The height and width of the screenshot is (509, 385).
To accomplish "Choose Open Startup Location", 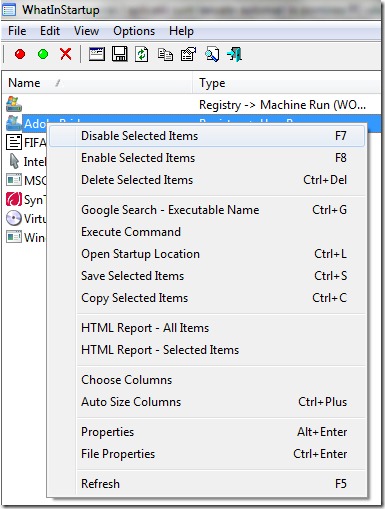I will pyautogui.click(x=207, y=254).
